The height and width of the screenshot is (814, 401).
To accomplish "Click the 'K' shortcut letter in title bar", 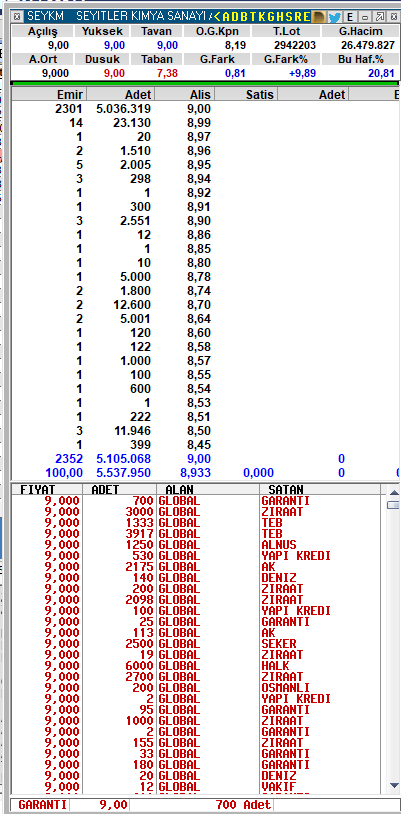I will tap(260, 17).
